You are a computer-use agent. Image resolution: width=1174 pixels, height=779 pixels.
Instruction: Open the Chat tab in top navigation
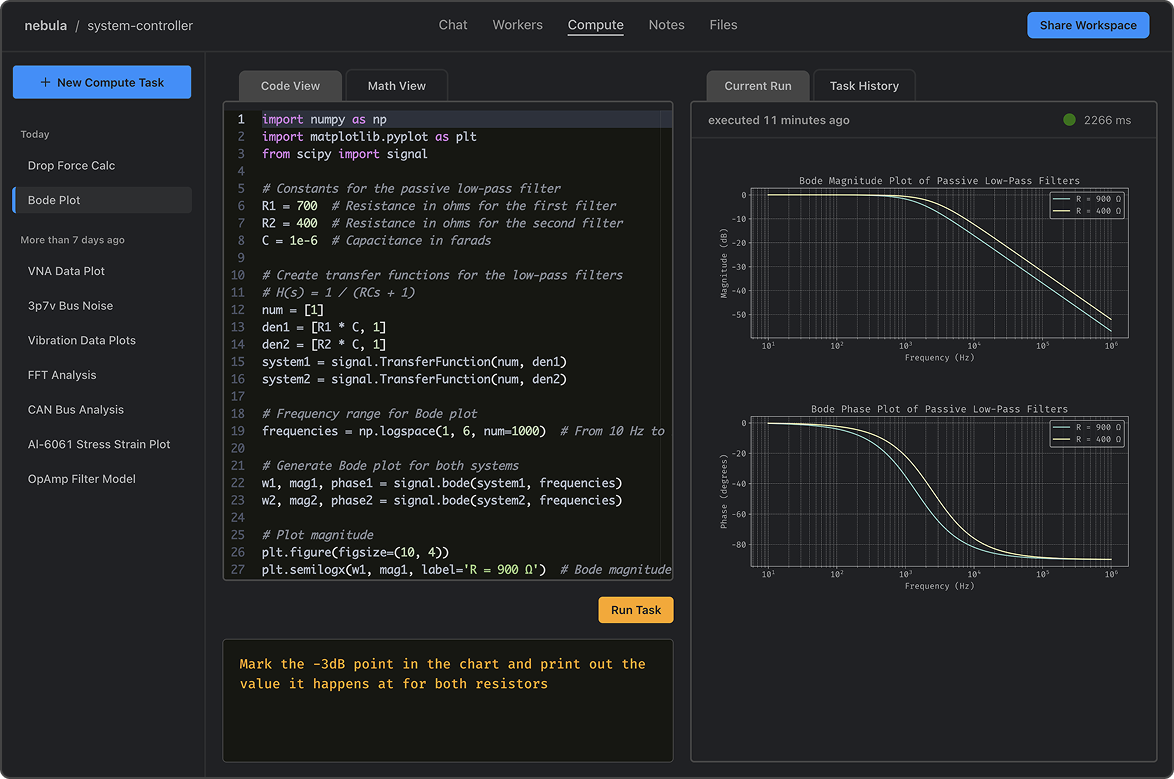[x=453, y=25]
